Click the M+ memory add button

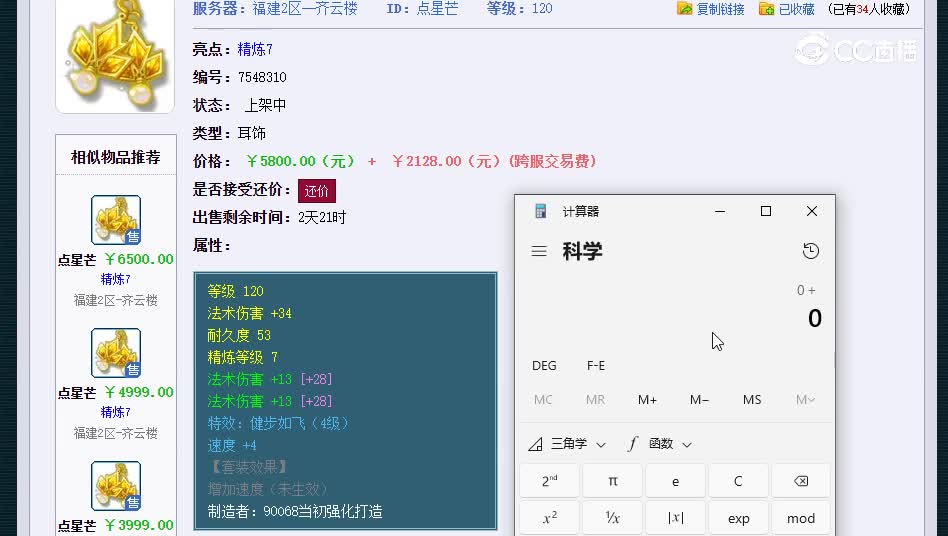(x=647, y=399)
